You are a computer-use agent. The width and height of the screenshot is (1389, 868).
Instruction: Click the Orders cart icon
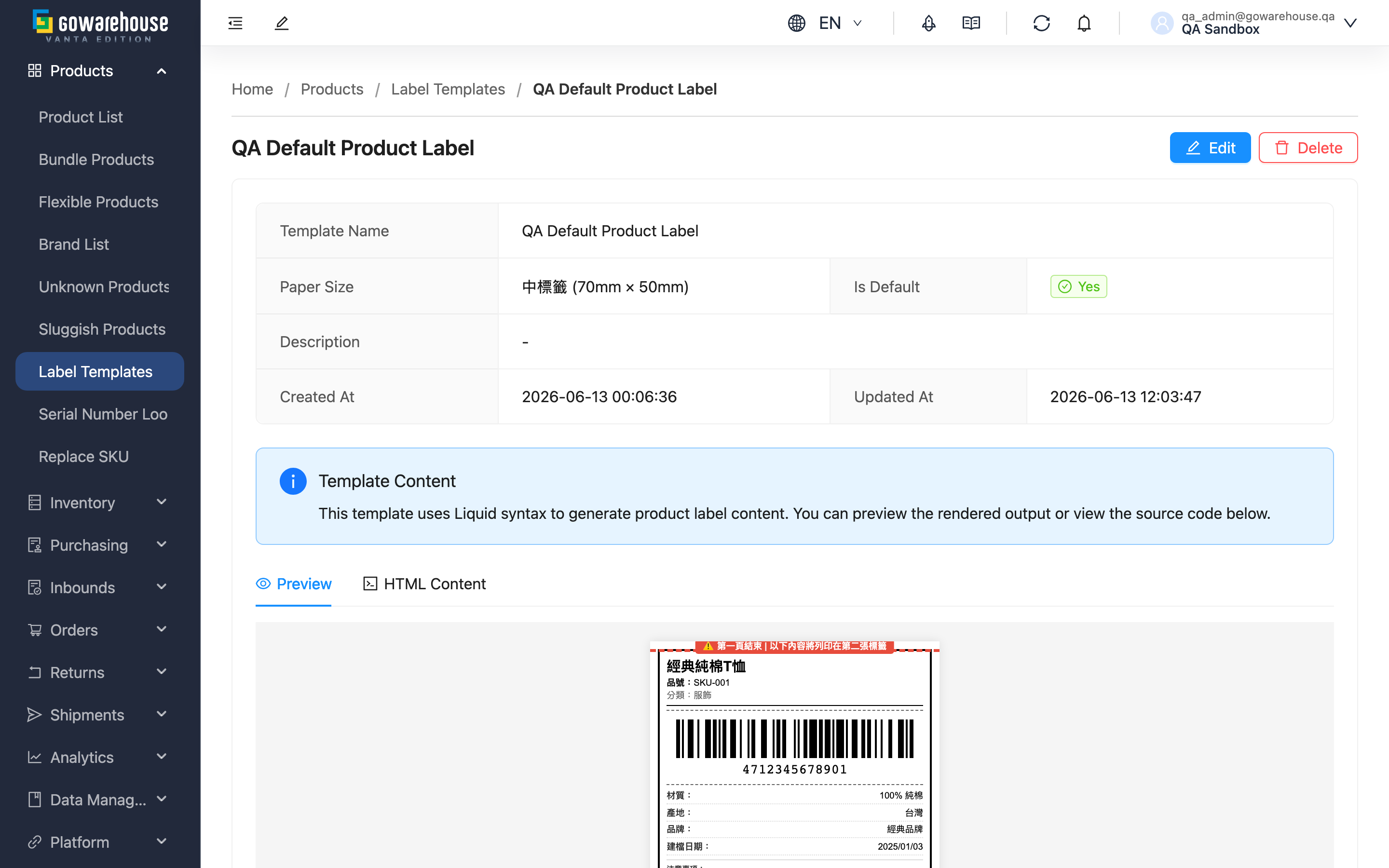point(34,630)
